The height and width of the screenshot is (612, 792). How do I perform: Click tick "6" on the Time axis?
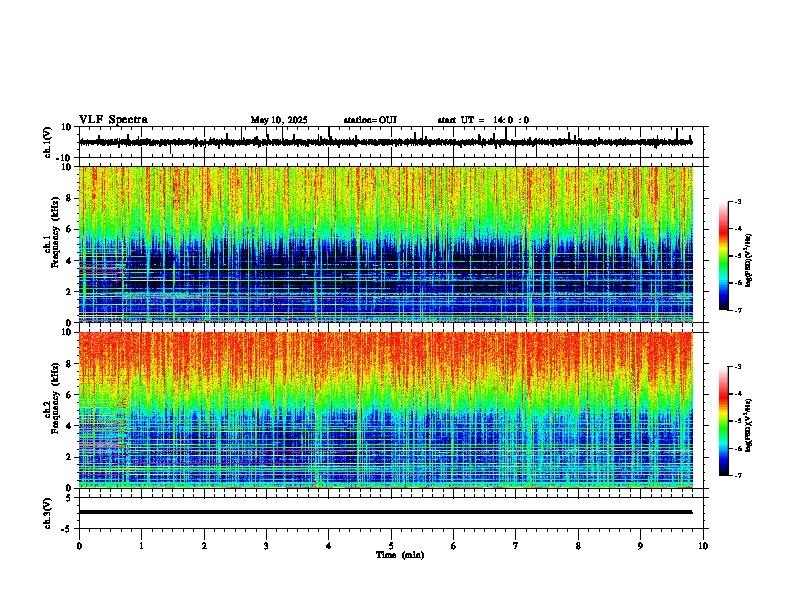[x=454, y=546]
